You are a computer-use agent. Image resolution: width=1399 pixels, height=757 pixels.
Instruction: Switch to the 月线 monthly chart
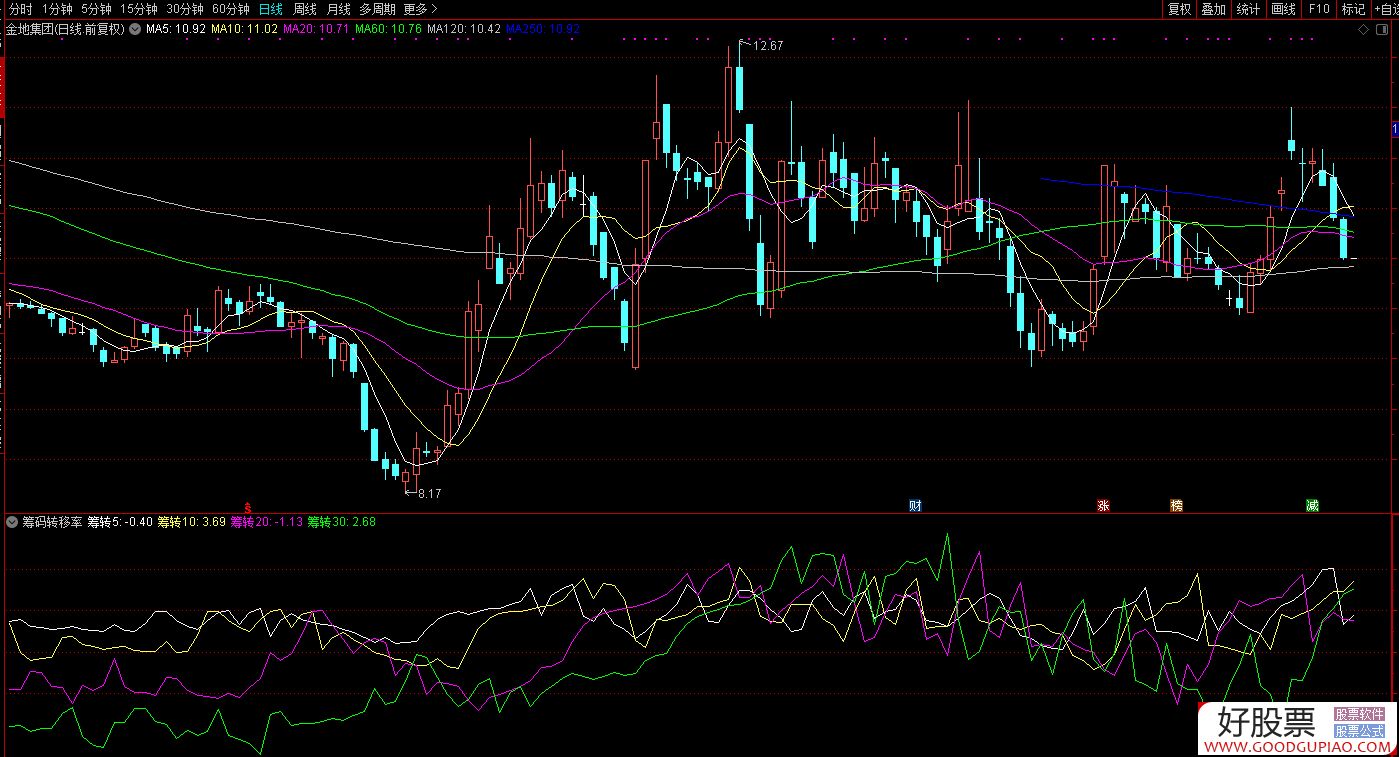point(339,9)
